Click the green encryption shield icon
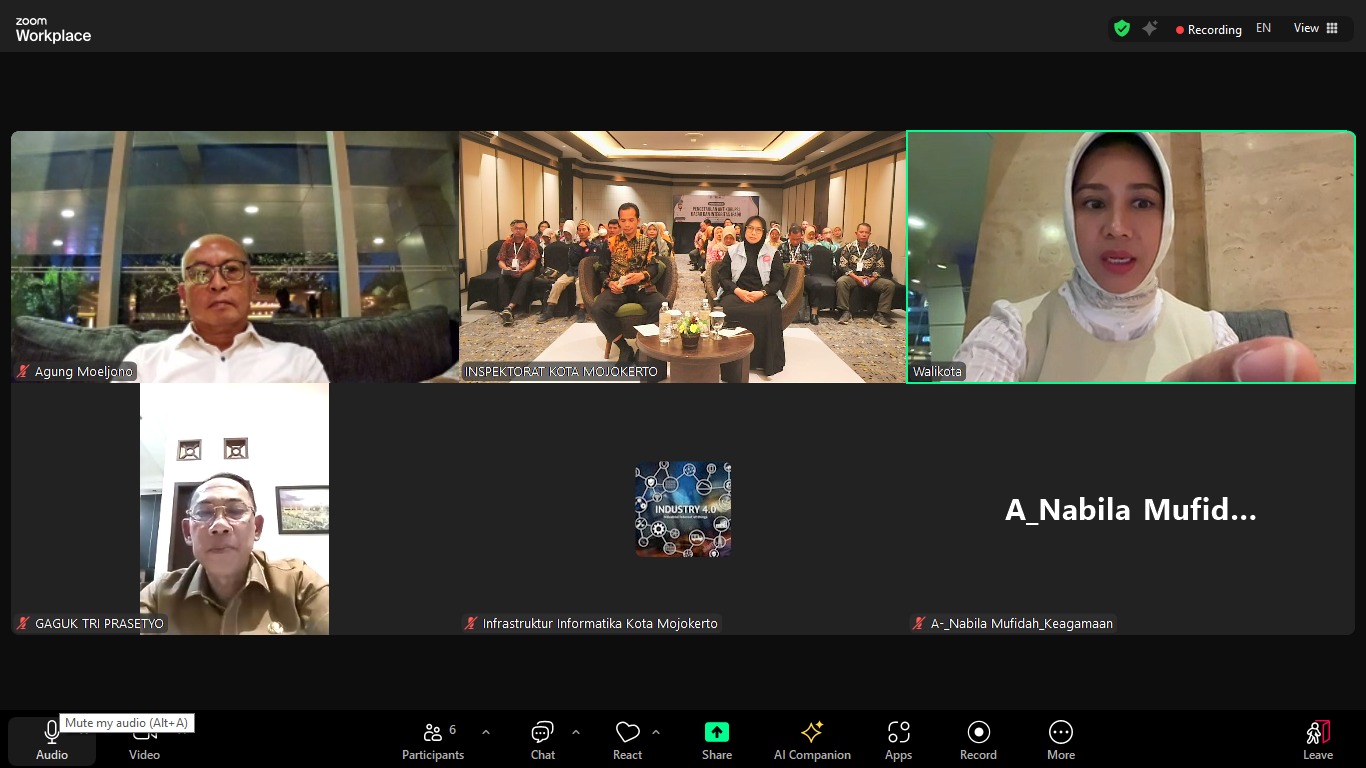This screenshot has height=768, width=1366. pos(1122,29)
